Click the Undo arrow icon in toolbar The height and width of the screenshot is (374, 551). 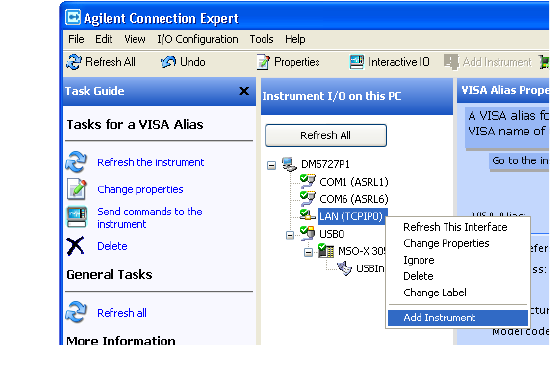(168, 62)
